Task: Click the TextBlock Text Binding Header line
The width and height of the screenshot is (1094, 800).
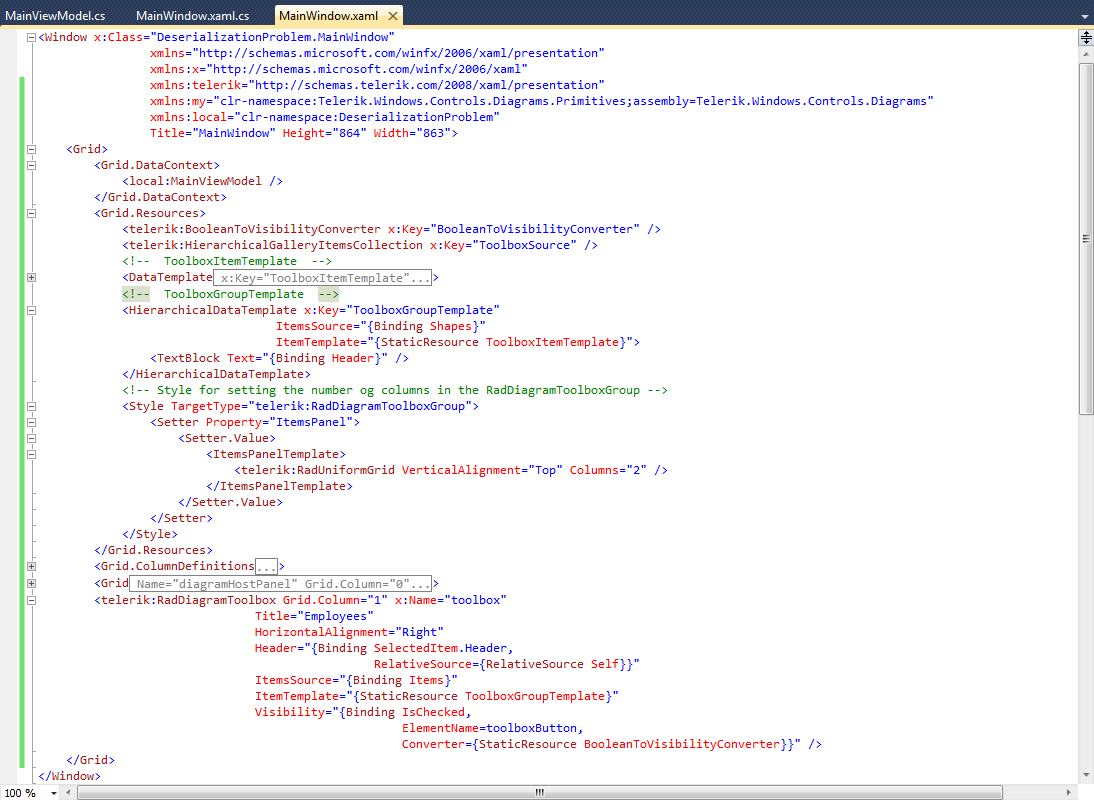Action: 279,359
